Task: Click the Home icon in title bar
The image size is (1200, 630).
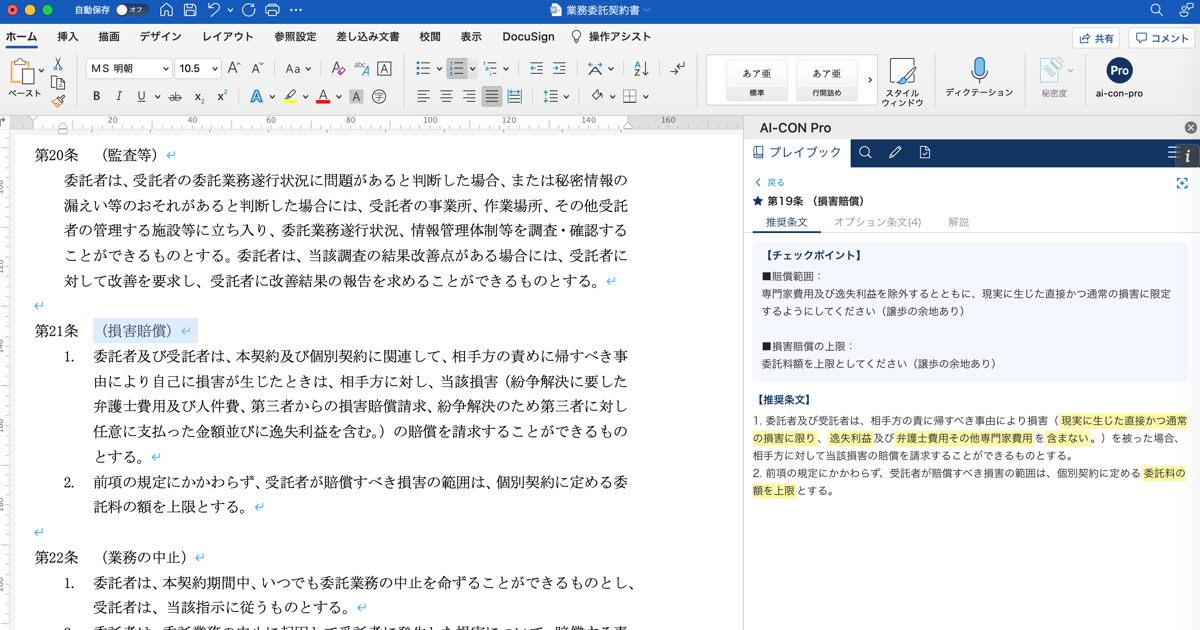Action: point(166,10)
